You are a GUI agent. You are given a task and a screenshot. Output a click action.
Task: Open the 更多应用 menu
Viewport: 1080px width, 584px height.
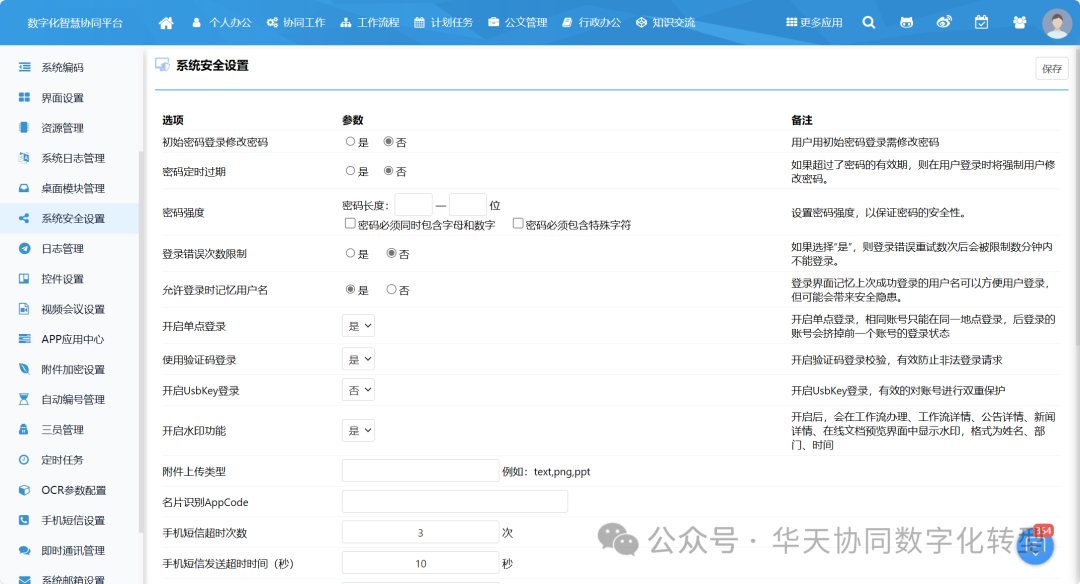[816, 20]
